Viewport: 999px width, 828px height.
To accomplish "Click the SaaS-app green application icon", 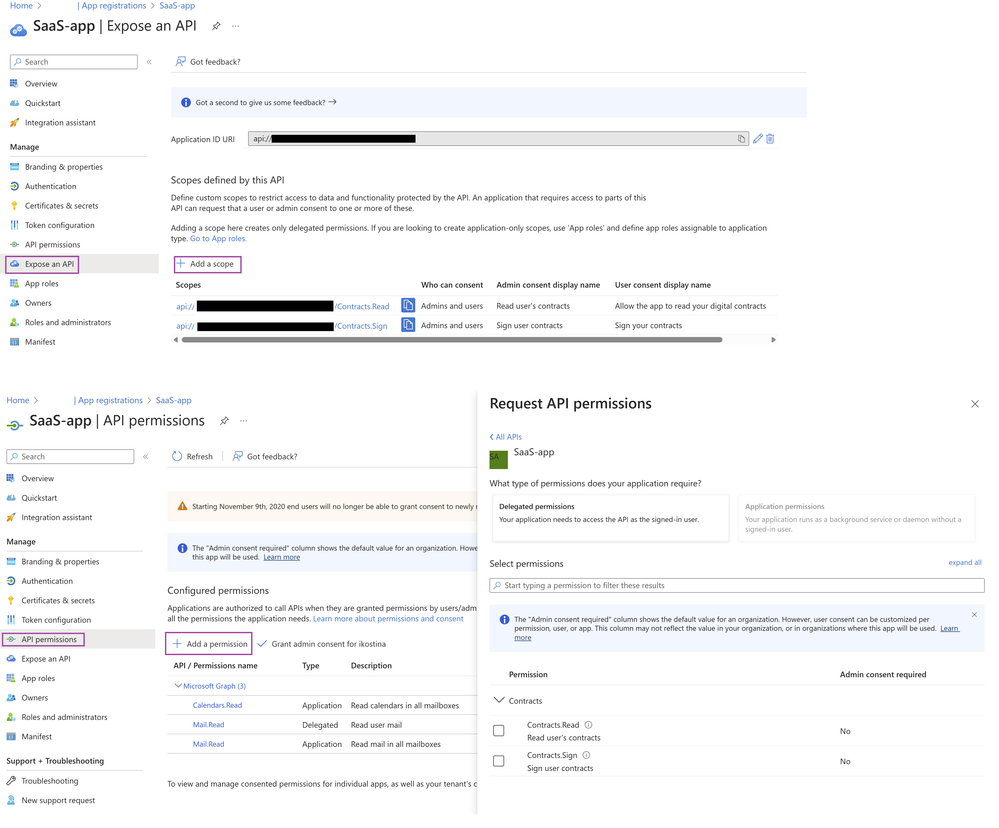I will (x=498, y=459).
